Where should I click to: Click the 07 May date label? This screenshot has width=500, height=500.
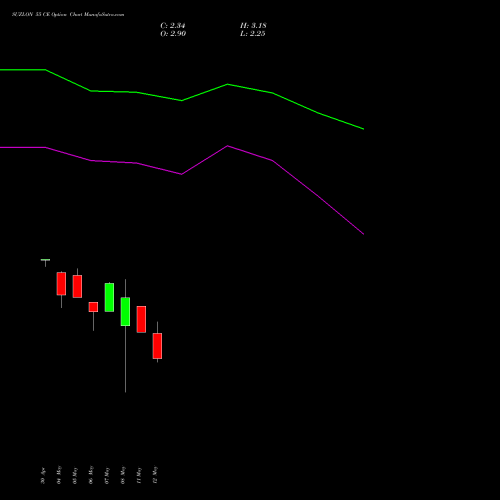[107, 475]
